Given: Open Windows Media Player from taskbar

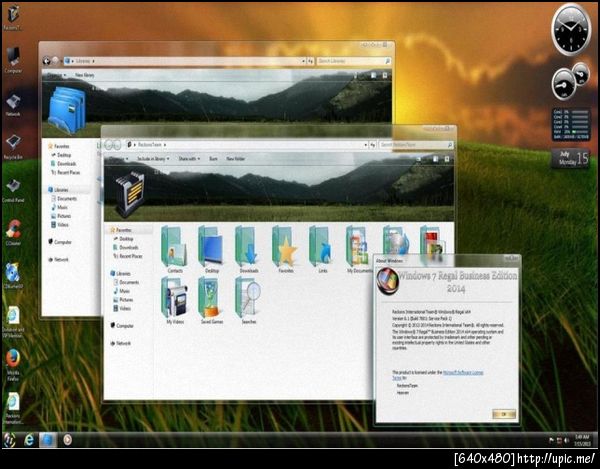Looking at the screenshot, I should 67,440.
